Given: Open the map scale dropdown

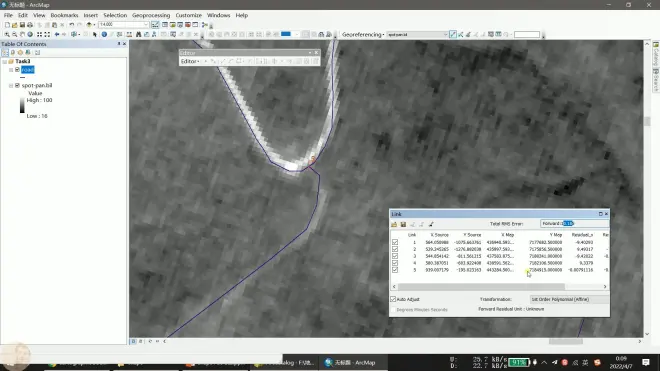Looking at the screenshot, I should pyautogui.click(x=146, y=25).
